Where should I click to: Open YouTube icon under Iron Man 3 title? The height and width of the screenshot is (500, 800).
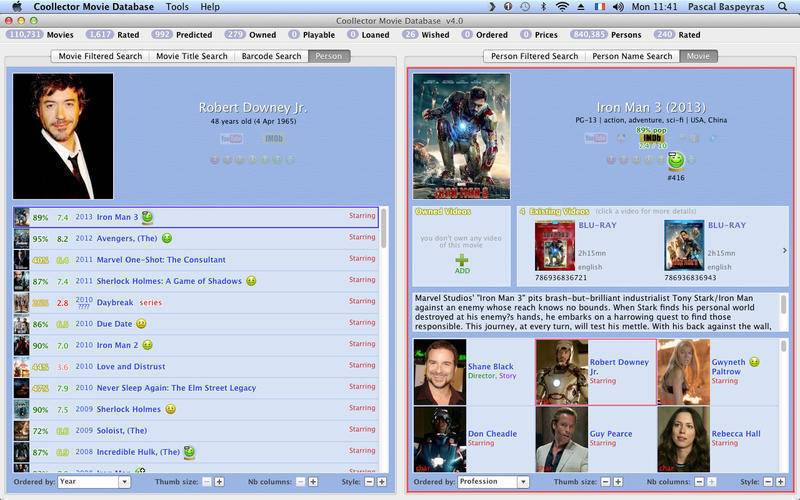click(x=595, y=138)
